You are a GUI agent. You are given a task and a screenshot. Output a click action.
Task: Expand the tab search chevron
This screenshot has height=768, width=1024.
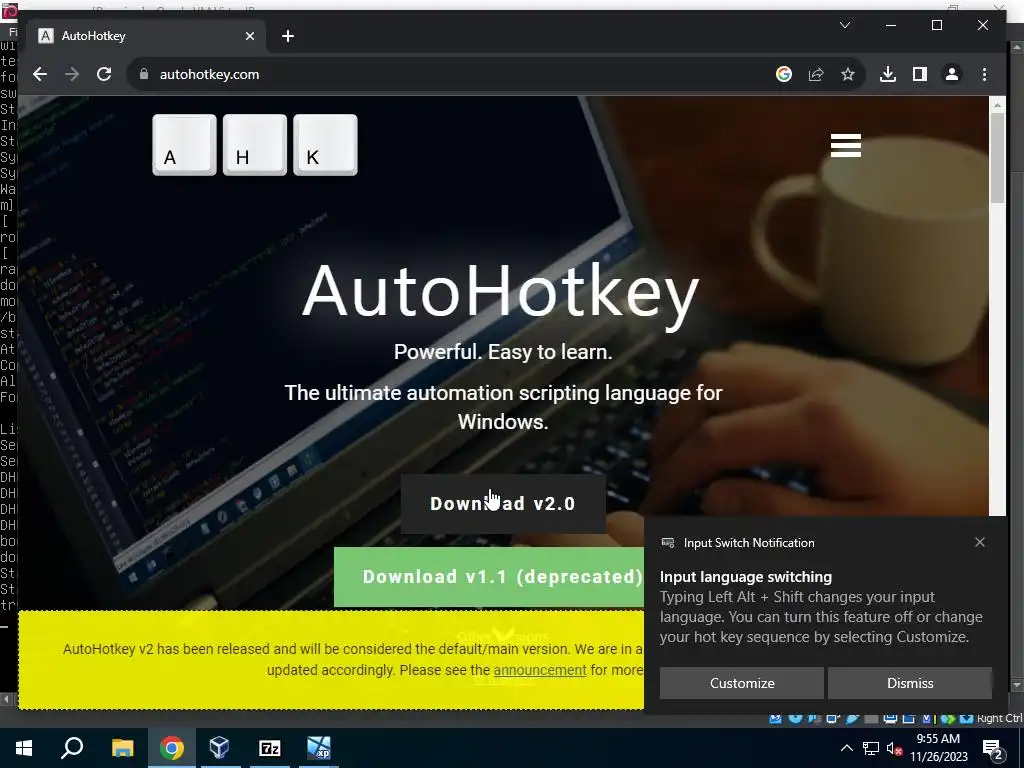845,25
